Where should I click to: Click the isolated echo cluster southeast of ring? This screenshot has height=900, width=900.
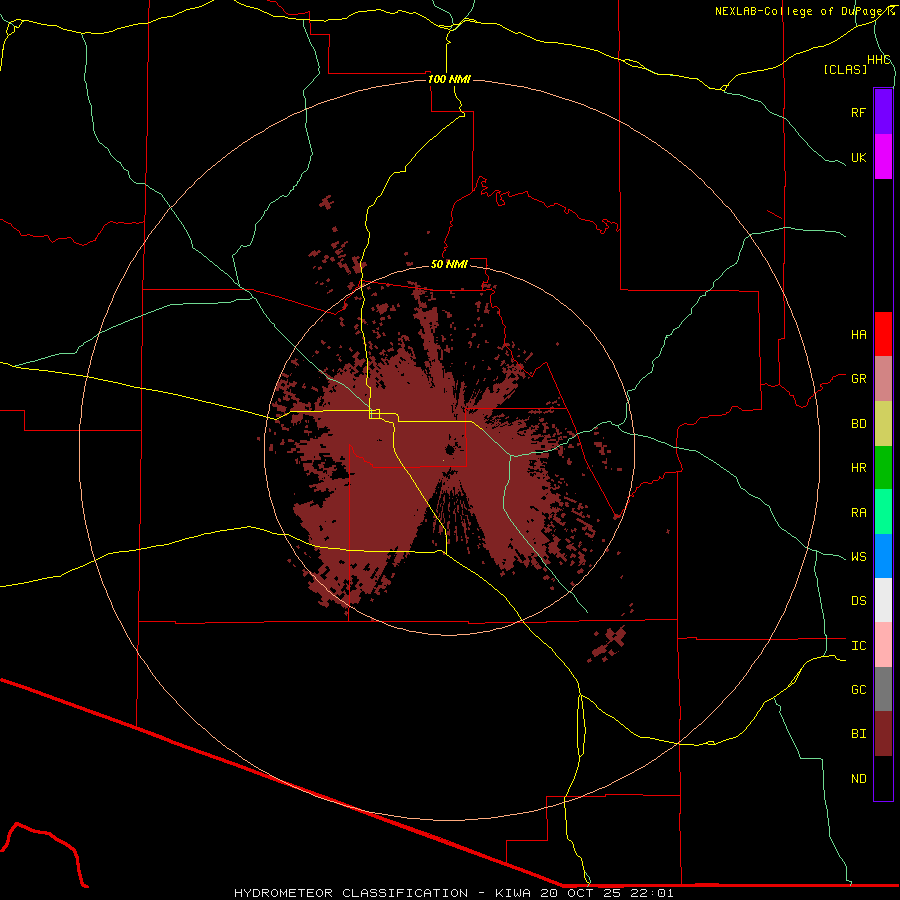point(608,643)
